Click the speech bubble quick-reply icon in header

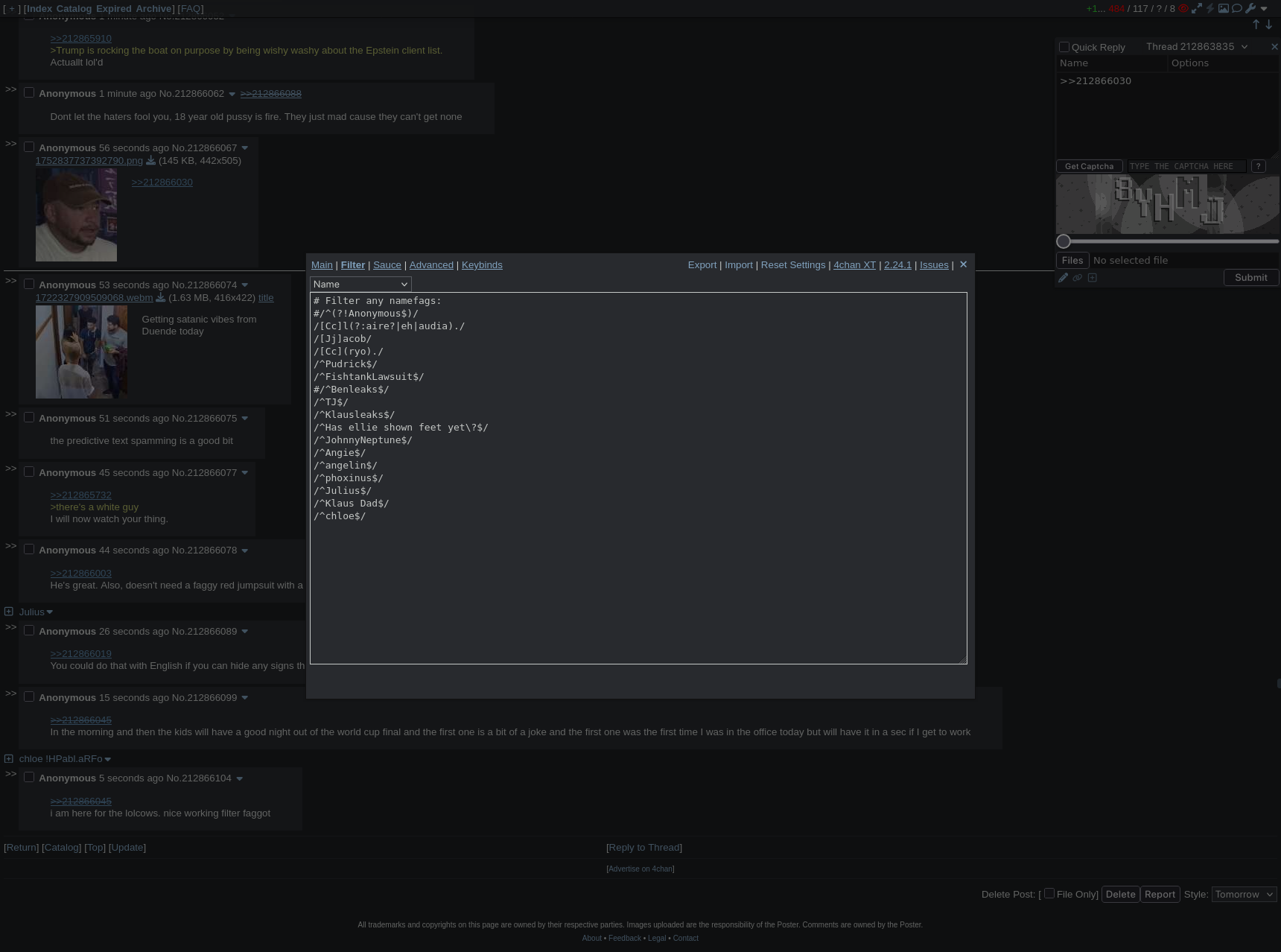[x=1237, y=9]
